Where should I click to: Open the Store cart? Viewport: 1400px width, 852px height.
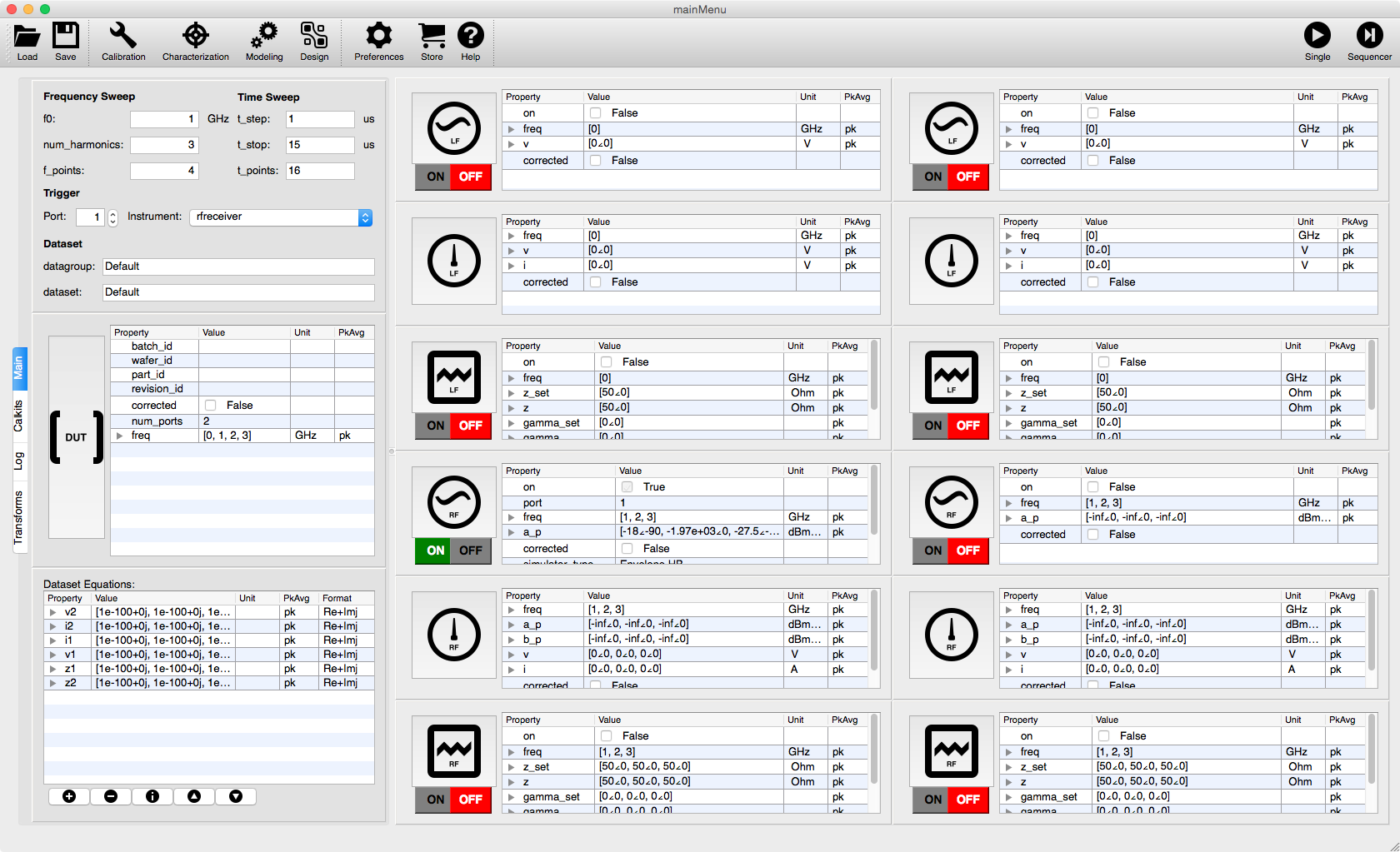432,36
